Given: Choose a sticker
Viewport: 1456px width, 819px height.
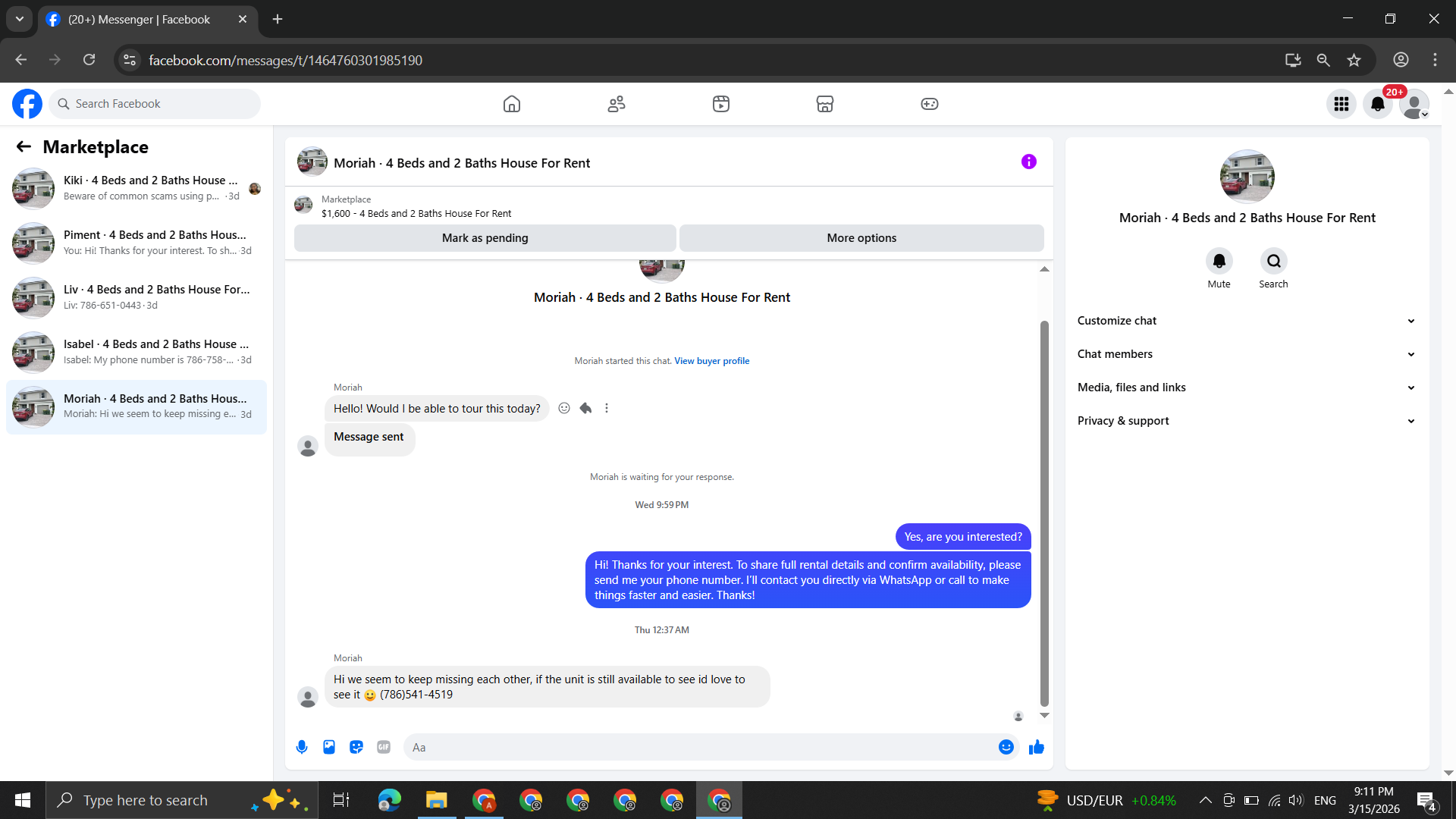Looking at the screenshot, I should tap(356, 747).
